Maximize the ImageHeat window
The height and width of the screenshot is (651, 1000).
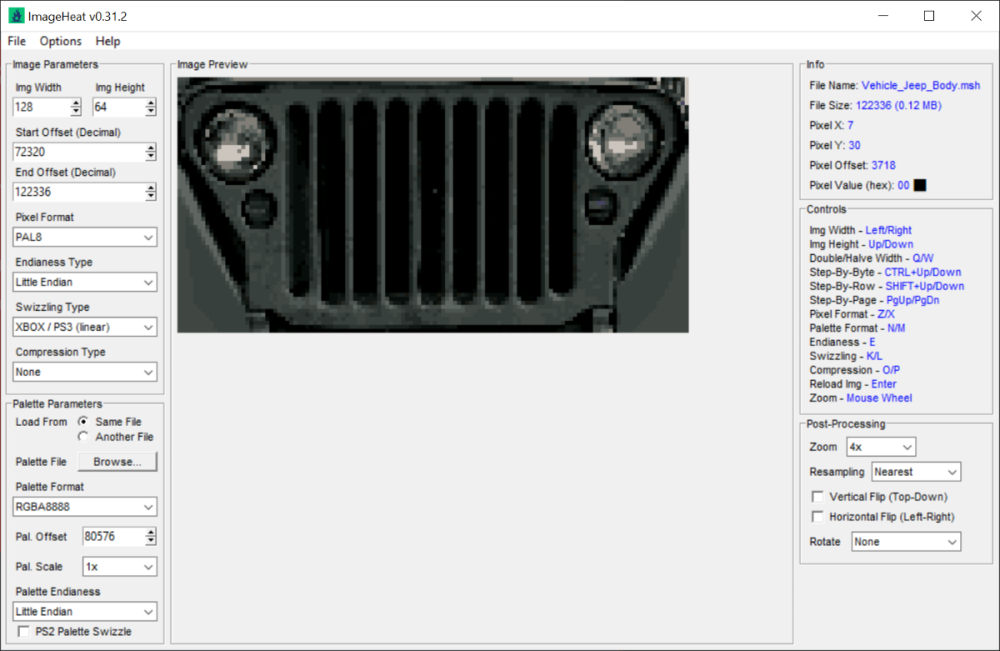pos(929,16)
